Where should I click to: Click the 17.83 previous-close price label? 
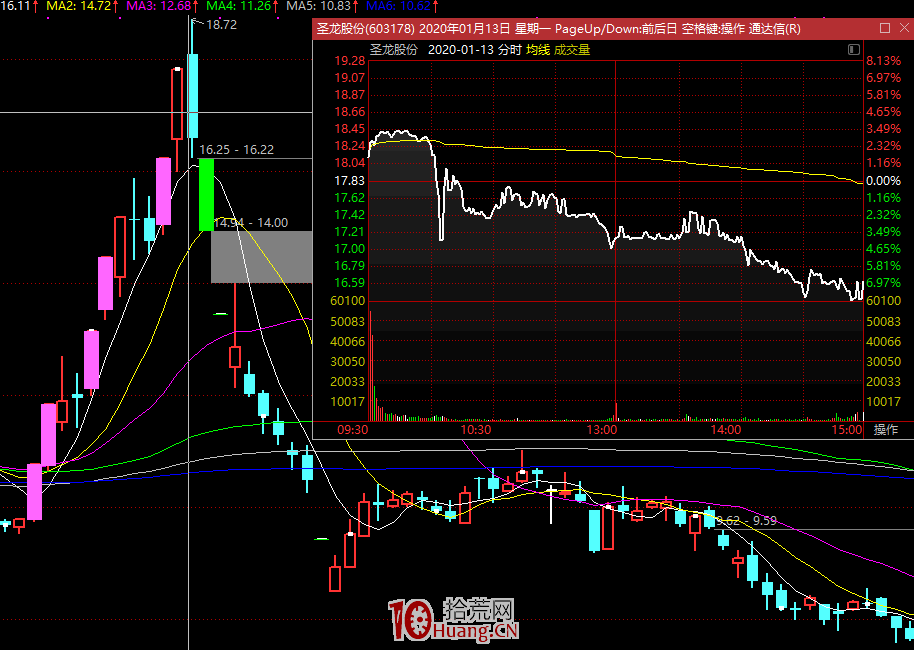coord(350,181)
